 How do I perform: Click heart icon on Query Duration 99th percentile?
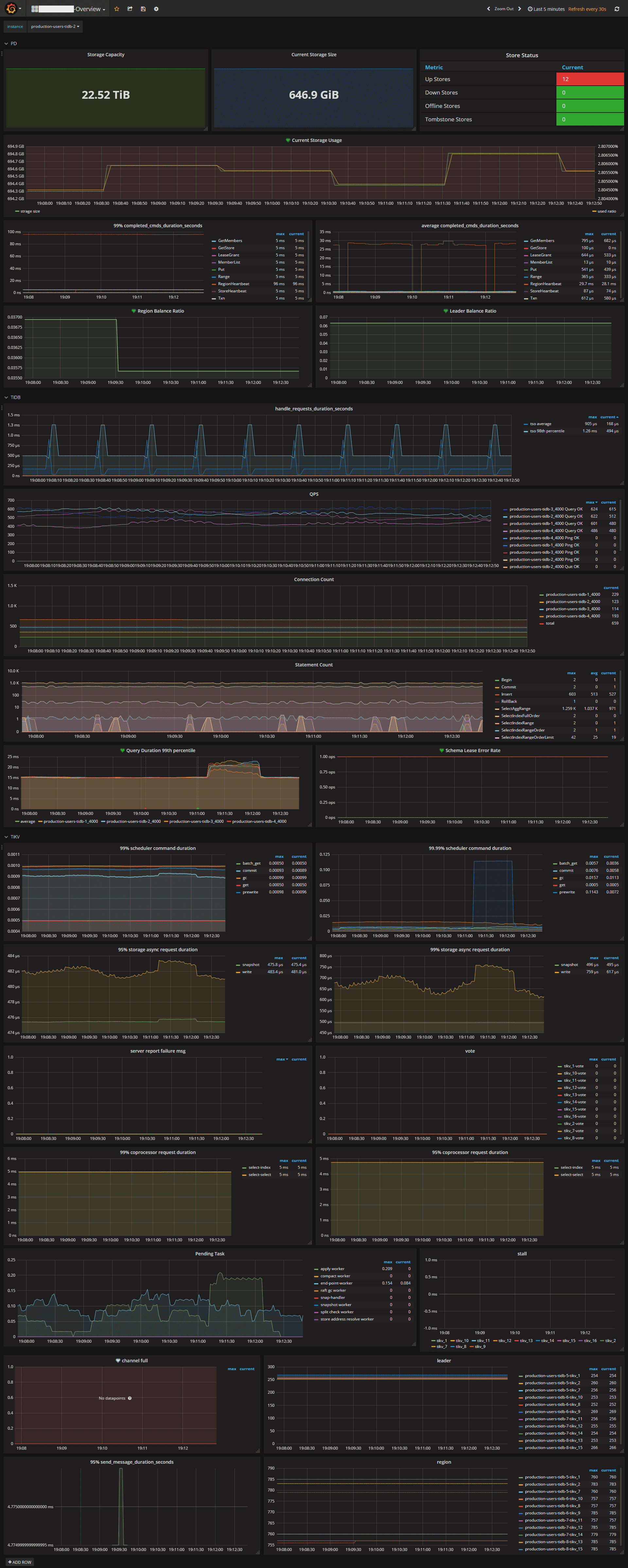pyautogui.click(x=122, y=750)
